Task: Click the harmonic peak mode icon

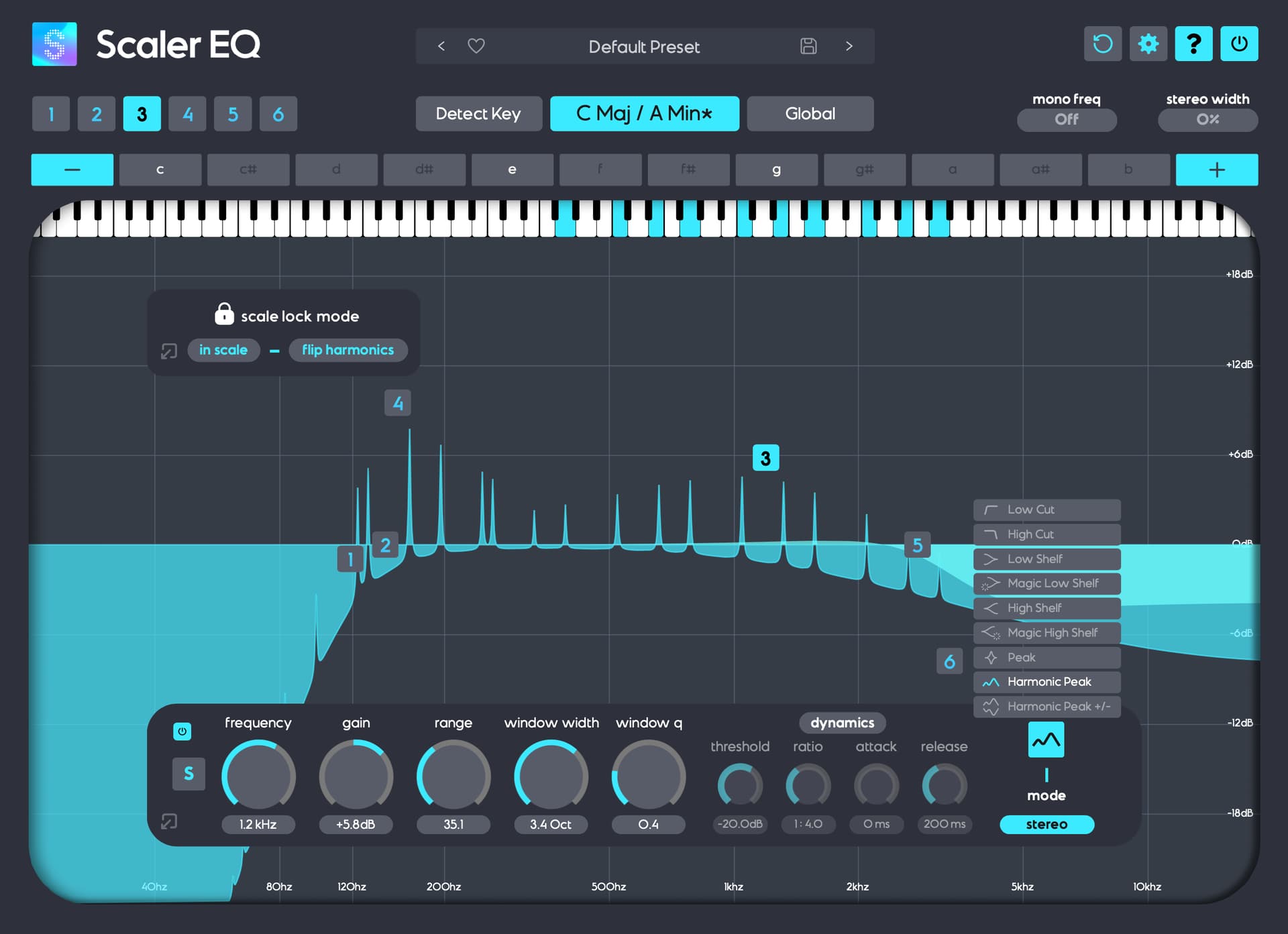Action: [x=1046, y=740]
